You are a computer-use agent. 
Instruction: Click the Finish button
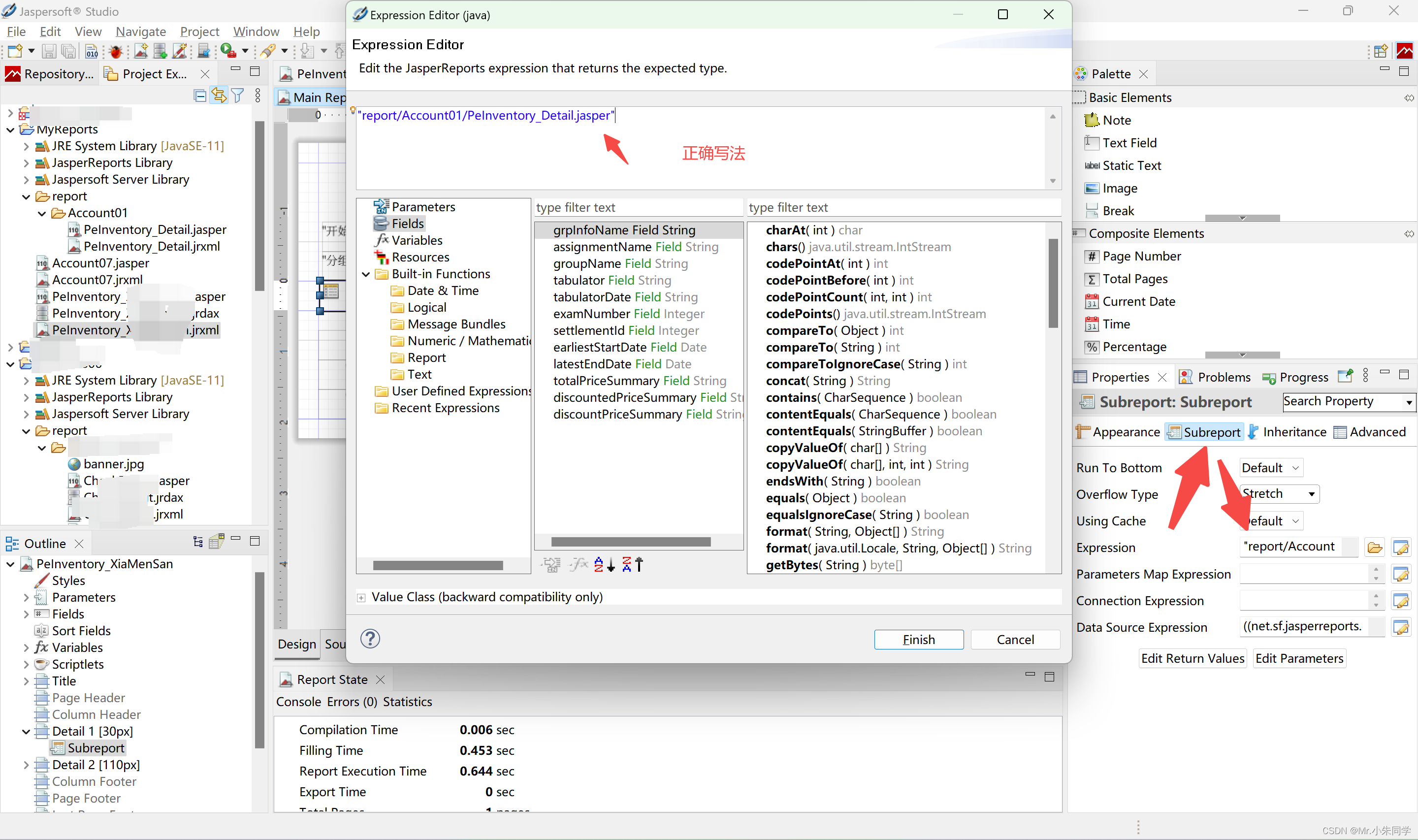tap(918, 640)
